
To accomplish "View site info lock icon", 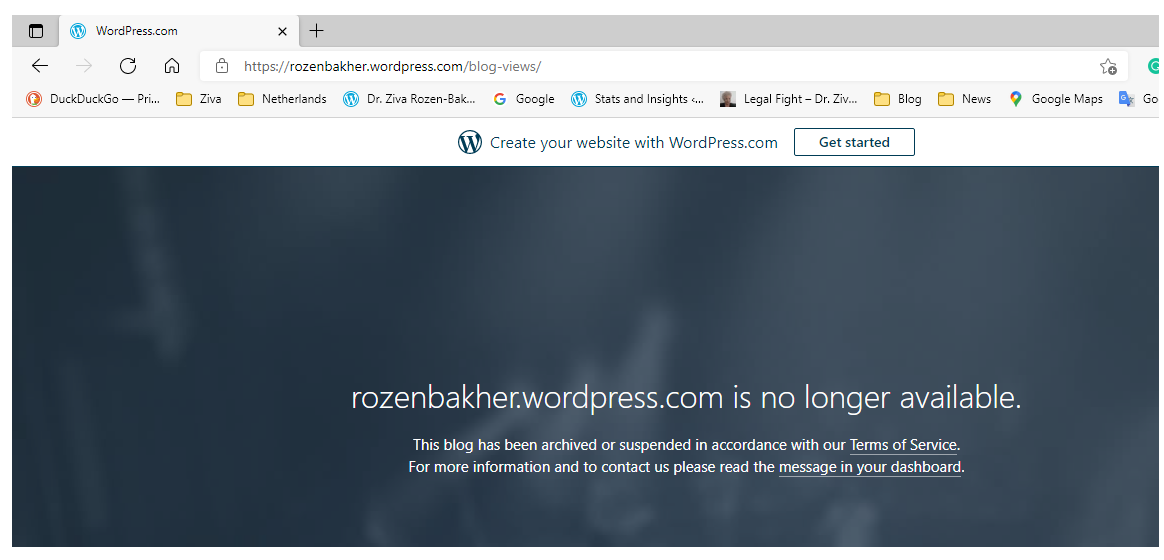I will click(x=221, y=66).
